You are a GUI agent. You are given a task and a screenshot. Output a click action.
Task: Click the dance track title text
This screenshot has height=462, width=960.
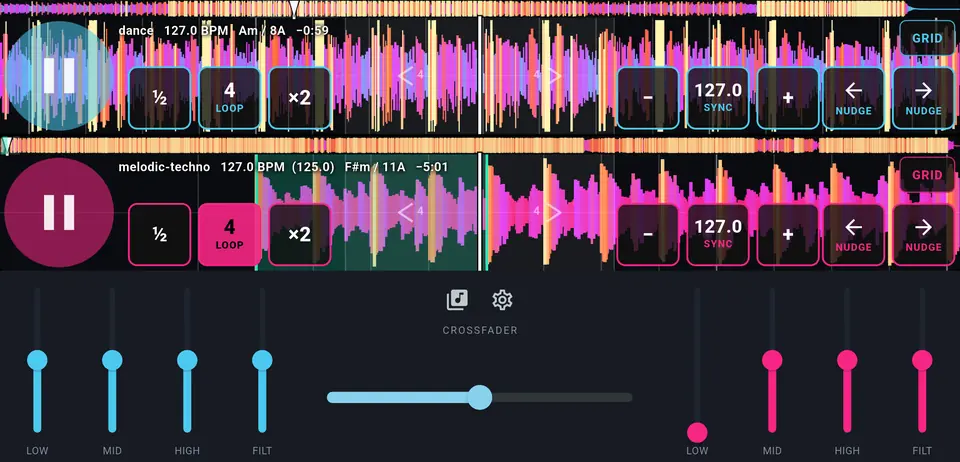(x=136, y=30)
